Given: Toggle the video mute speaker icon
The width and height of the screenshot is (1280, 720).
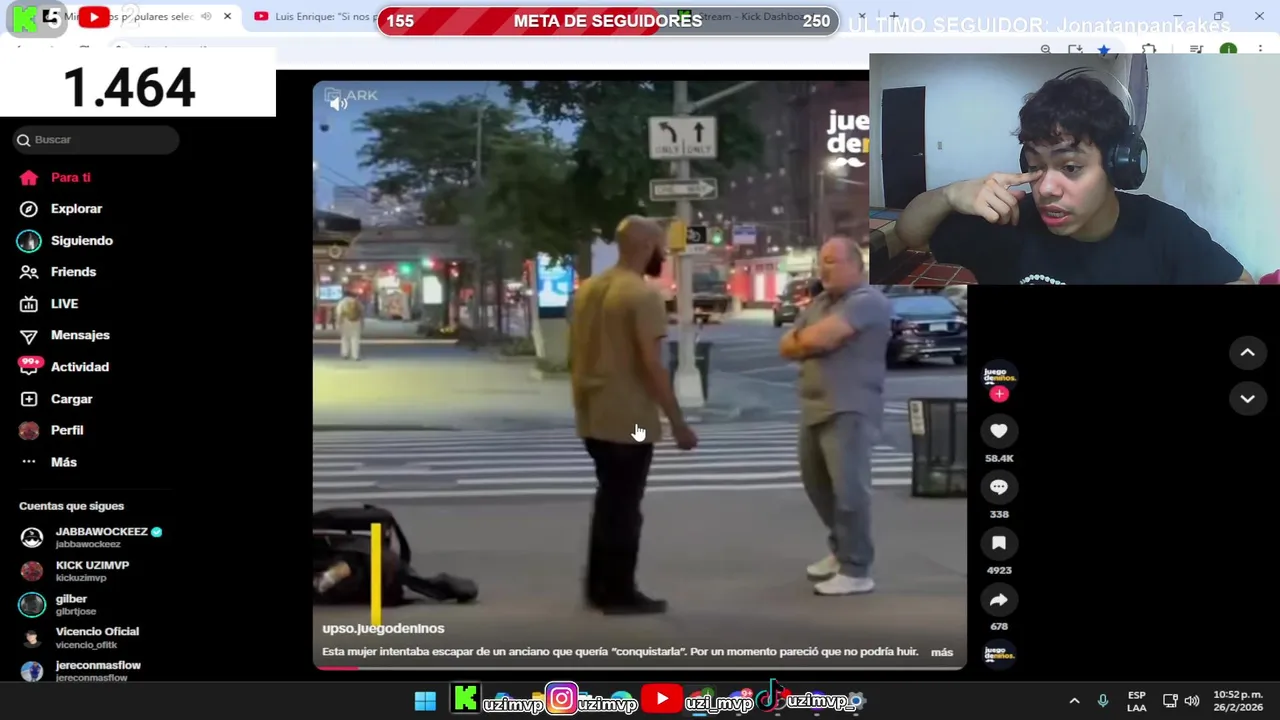Looking at the screenshot, I should (x=338, y=102).
